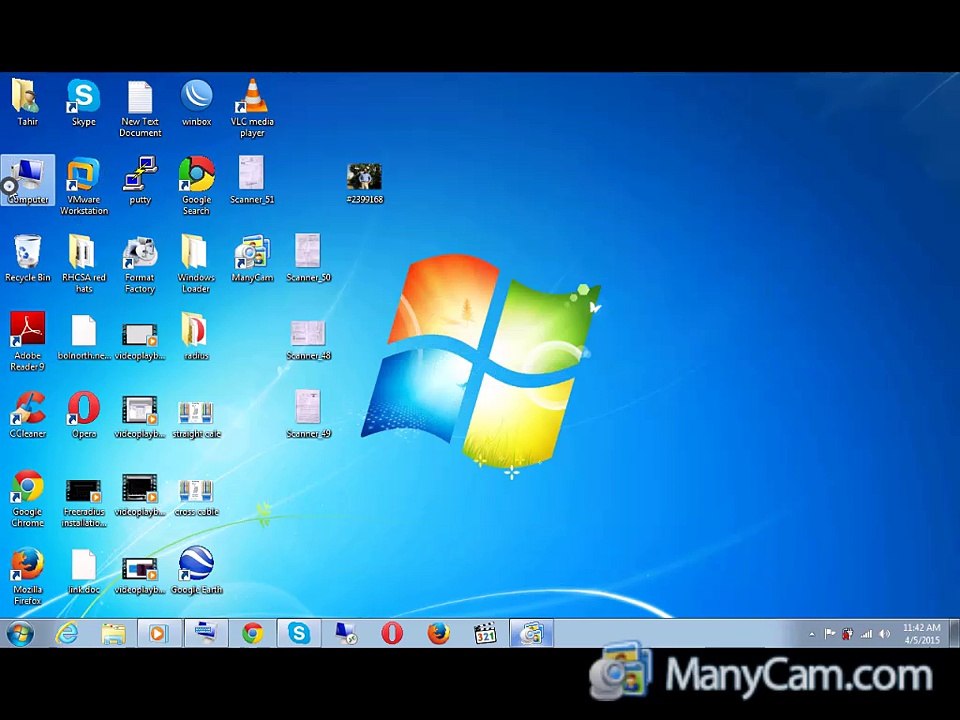
Task: Select the Mozilla Firefox desktop shortcut
Action: click(x=28, y=575)
